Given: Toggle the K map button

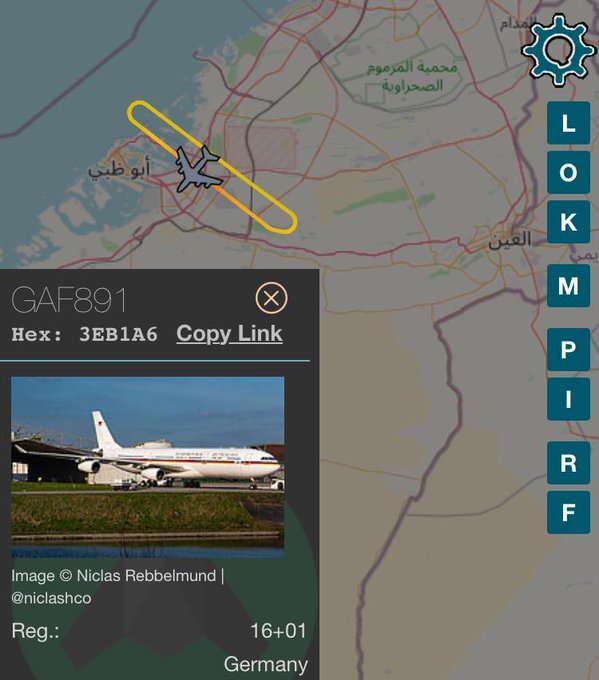Looking at the screenshot, I should 568,222.
